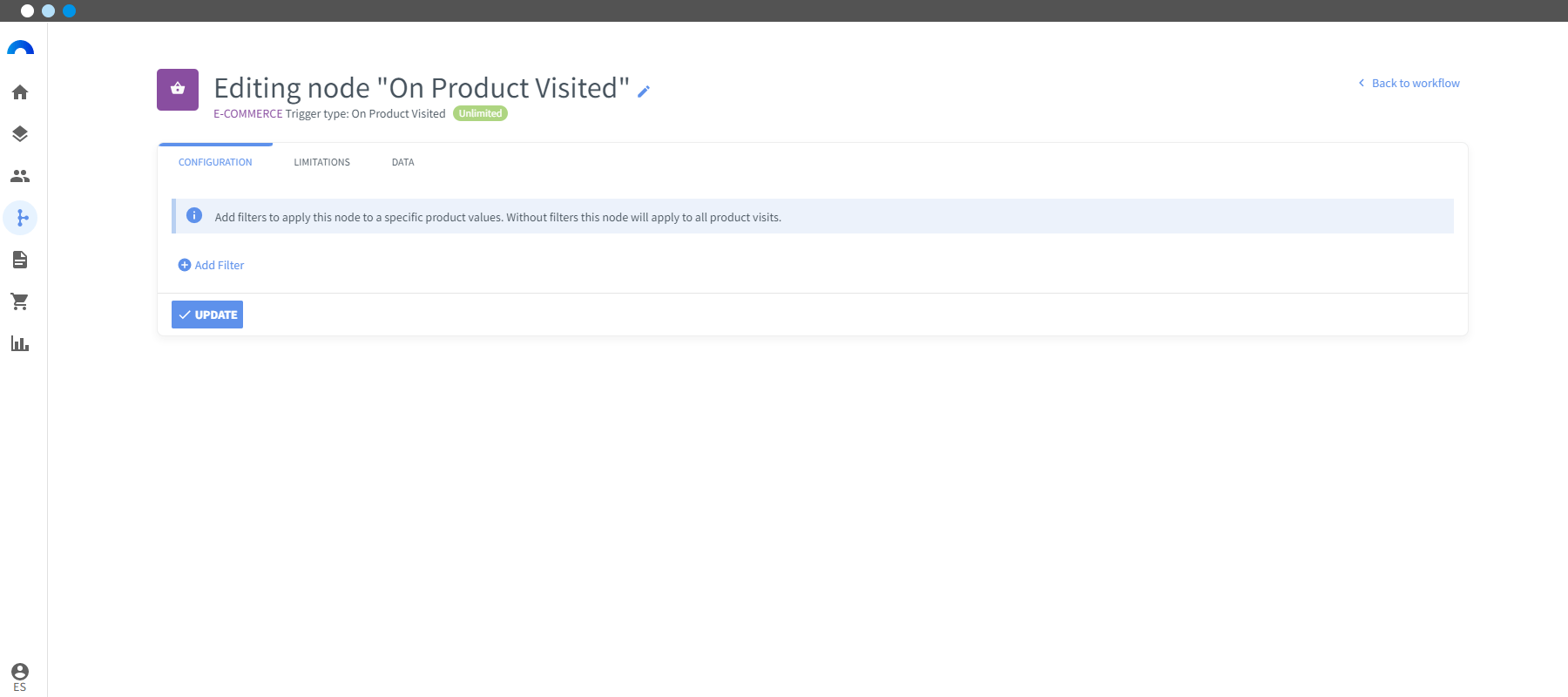Click the pencil icon to rename node
This screenshot has height=697, width=1568.
point(644,91)
